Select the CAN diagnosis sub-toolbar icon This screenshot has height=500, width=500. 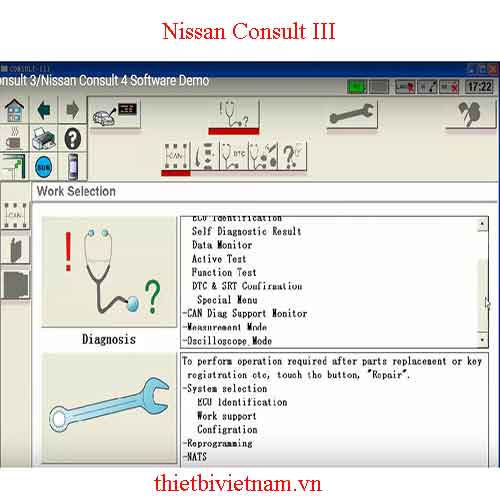(176, 156)
